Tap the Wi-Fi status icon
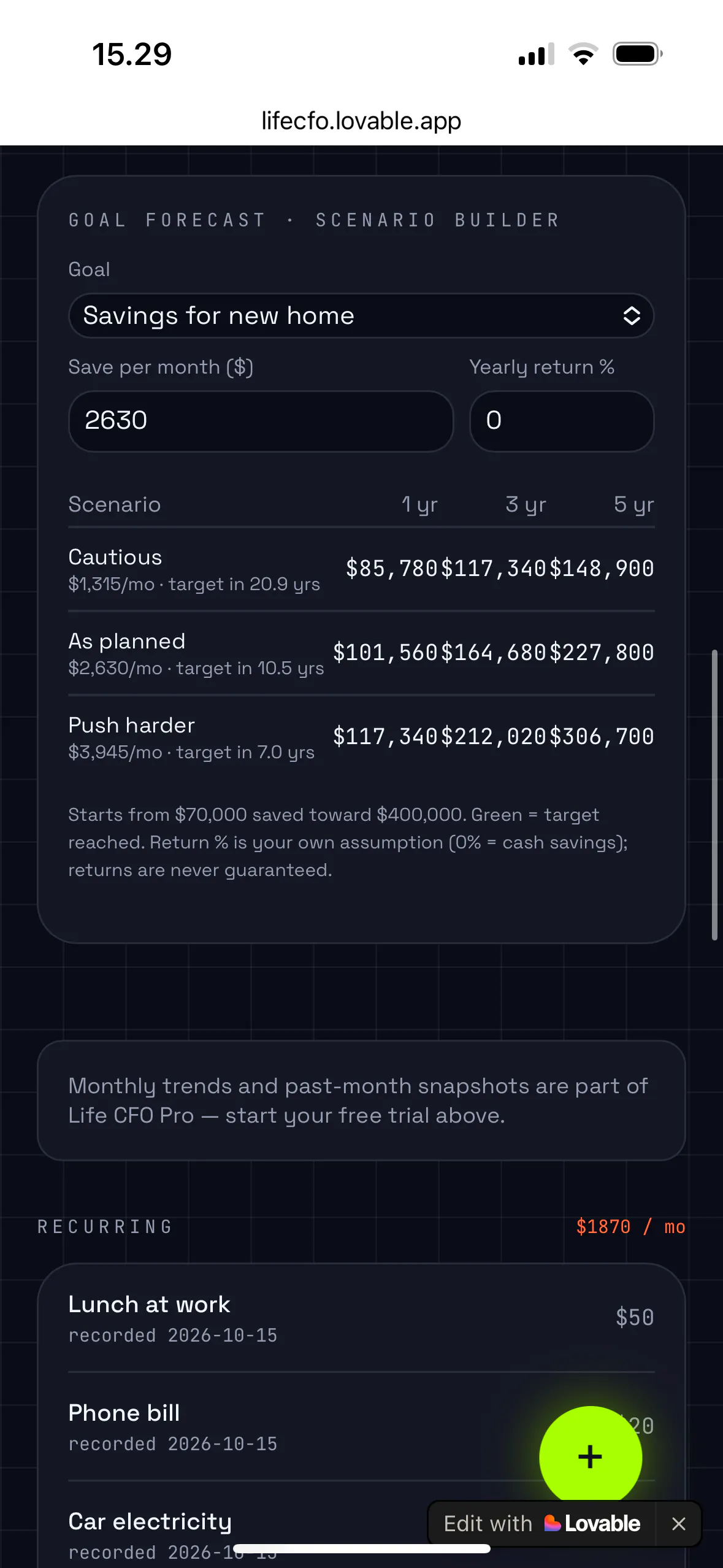 tap(583, 54)
